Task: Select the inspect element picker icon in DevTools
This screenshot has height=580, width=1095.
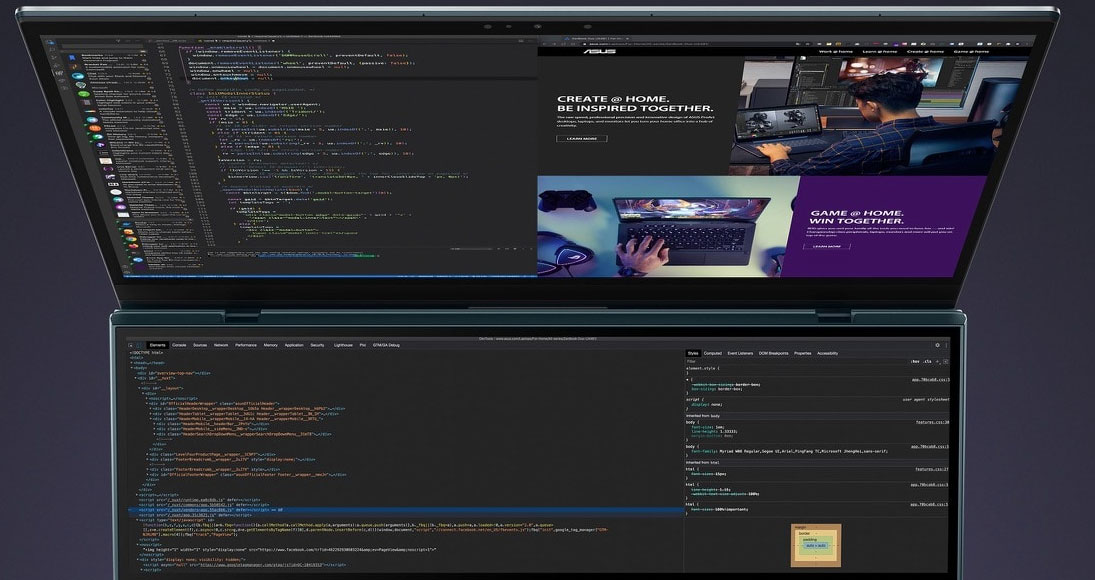Action: [131, 345]
